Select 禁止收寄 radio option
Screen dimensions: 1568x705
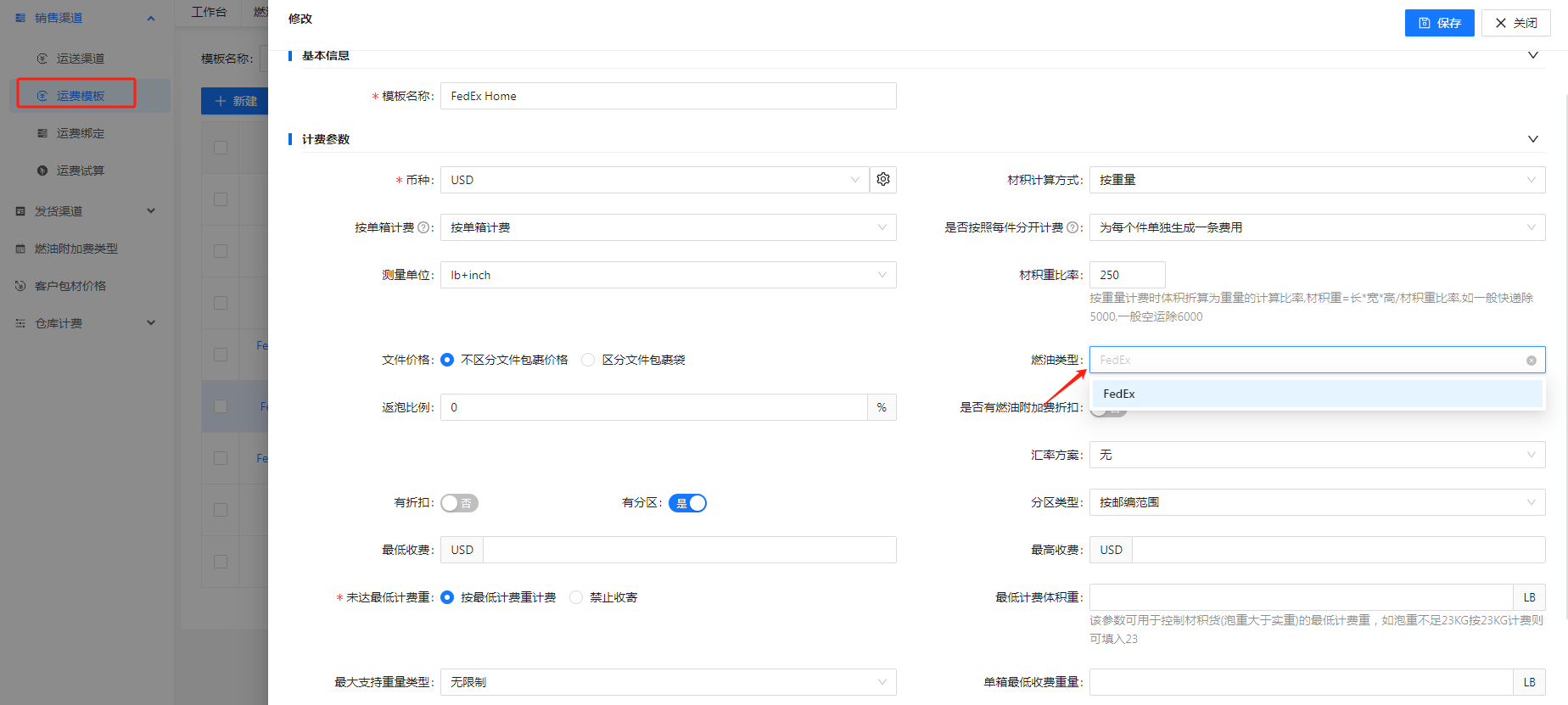pos(576,597)
